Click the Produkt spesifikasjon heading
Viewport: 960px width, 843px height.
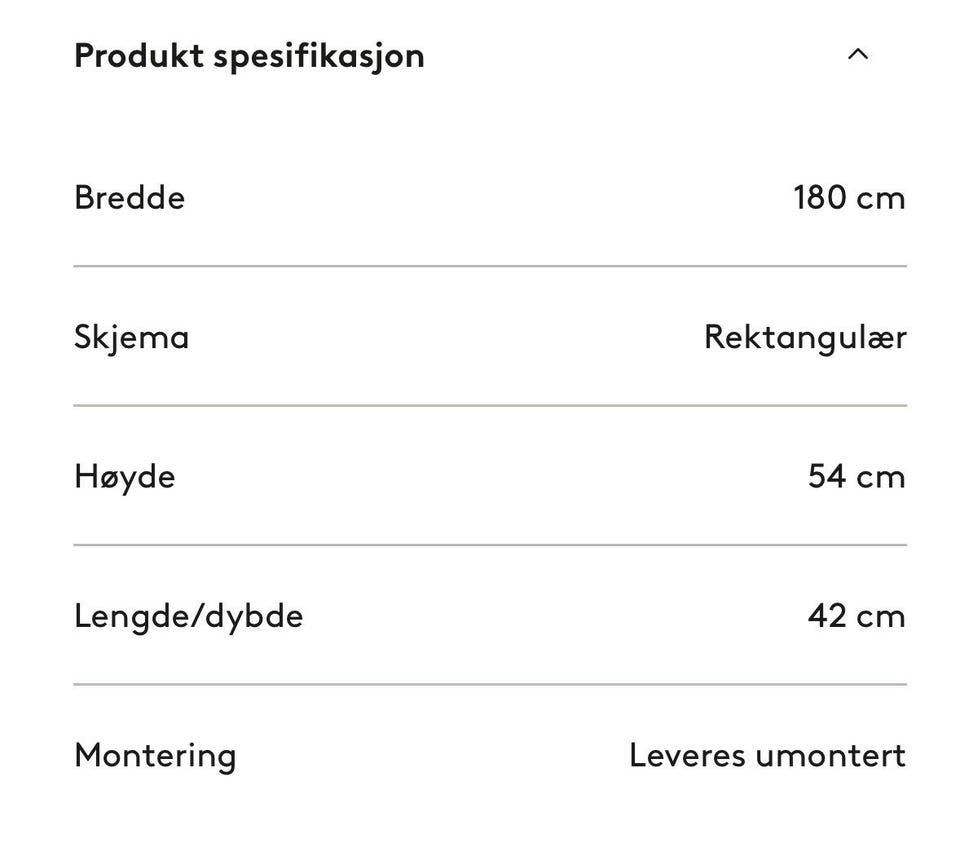[x=249, y=55]
